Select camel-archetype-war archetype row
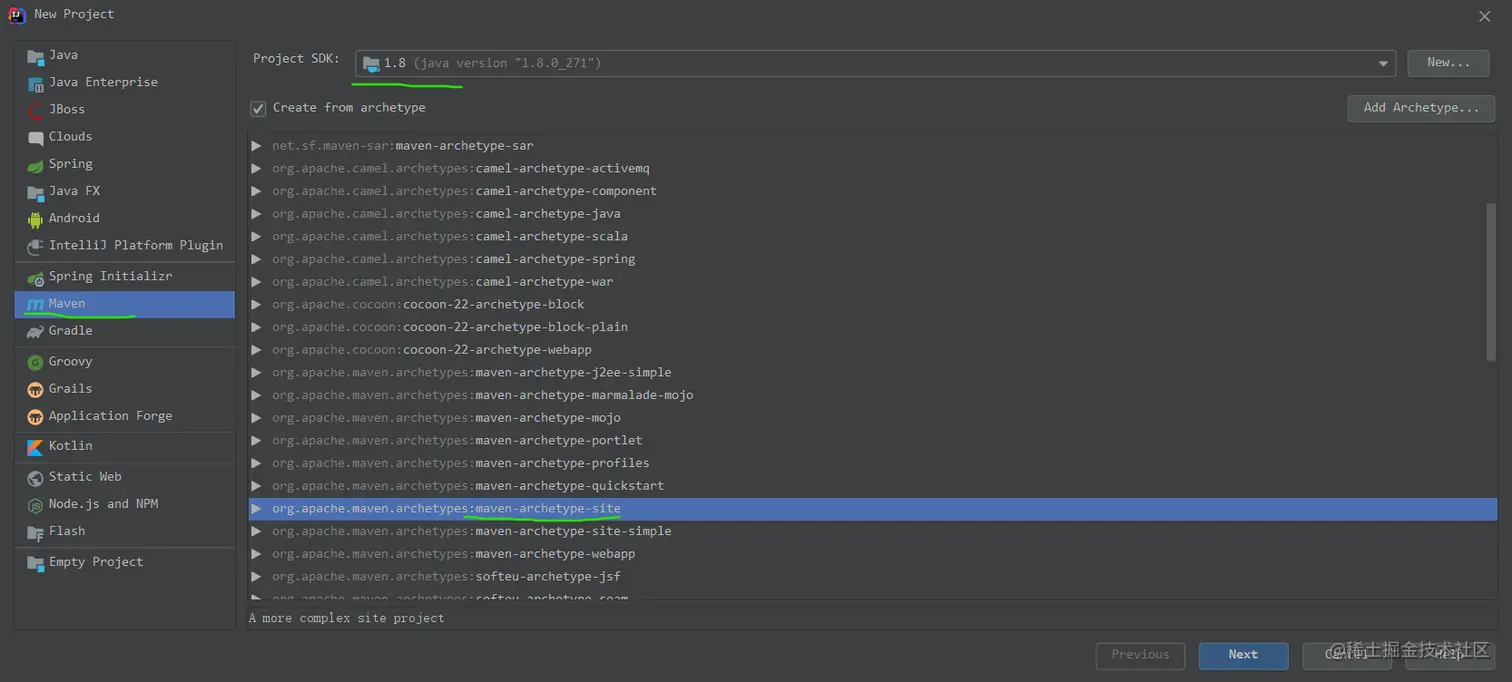Screen dimensions: 1512x682 click(872, 282)
